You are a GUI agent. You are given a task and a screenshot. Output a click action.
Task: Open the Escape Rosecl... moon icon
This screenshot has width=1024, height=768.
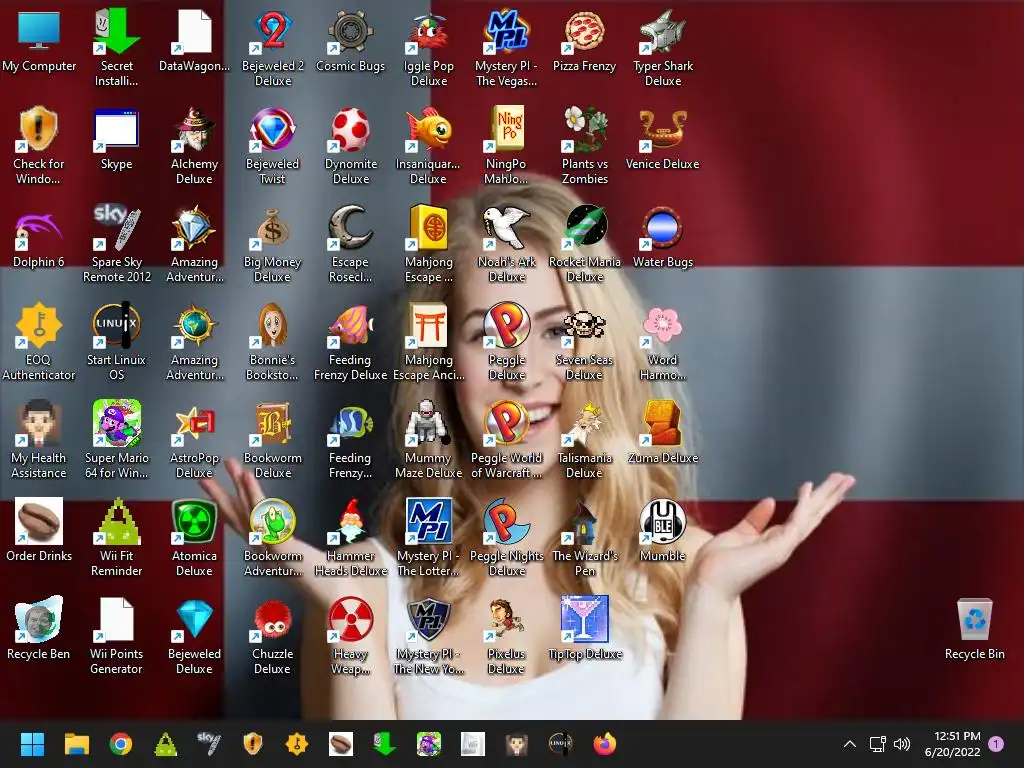coord(350,227)
